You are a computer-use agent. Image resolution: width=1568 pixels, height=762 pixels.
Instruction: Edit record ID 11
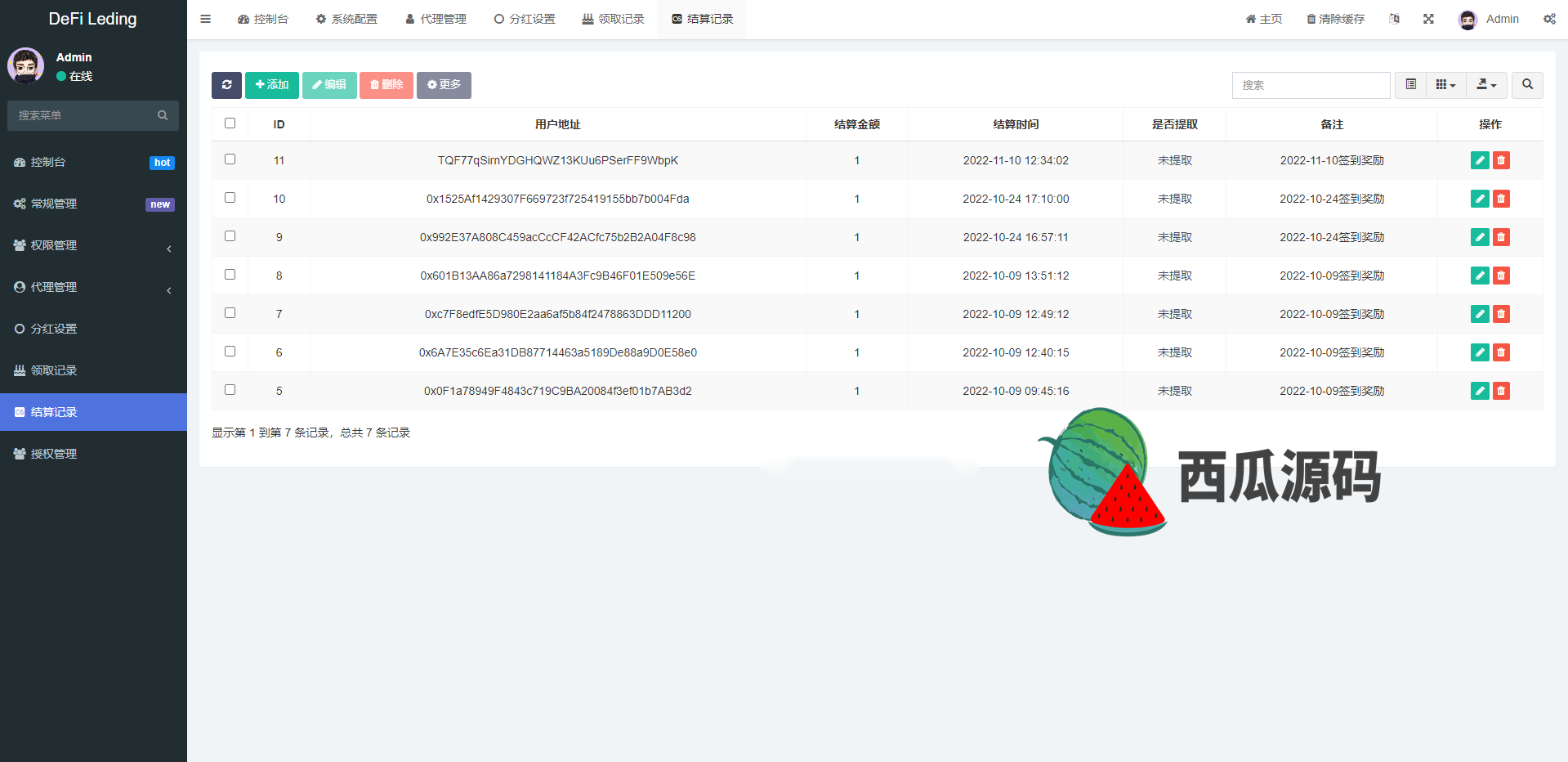coord(1480,160)
